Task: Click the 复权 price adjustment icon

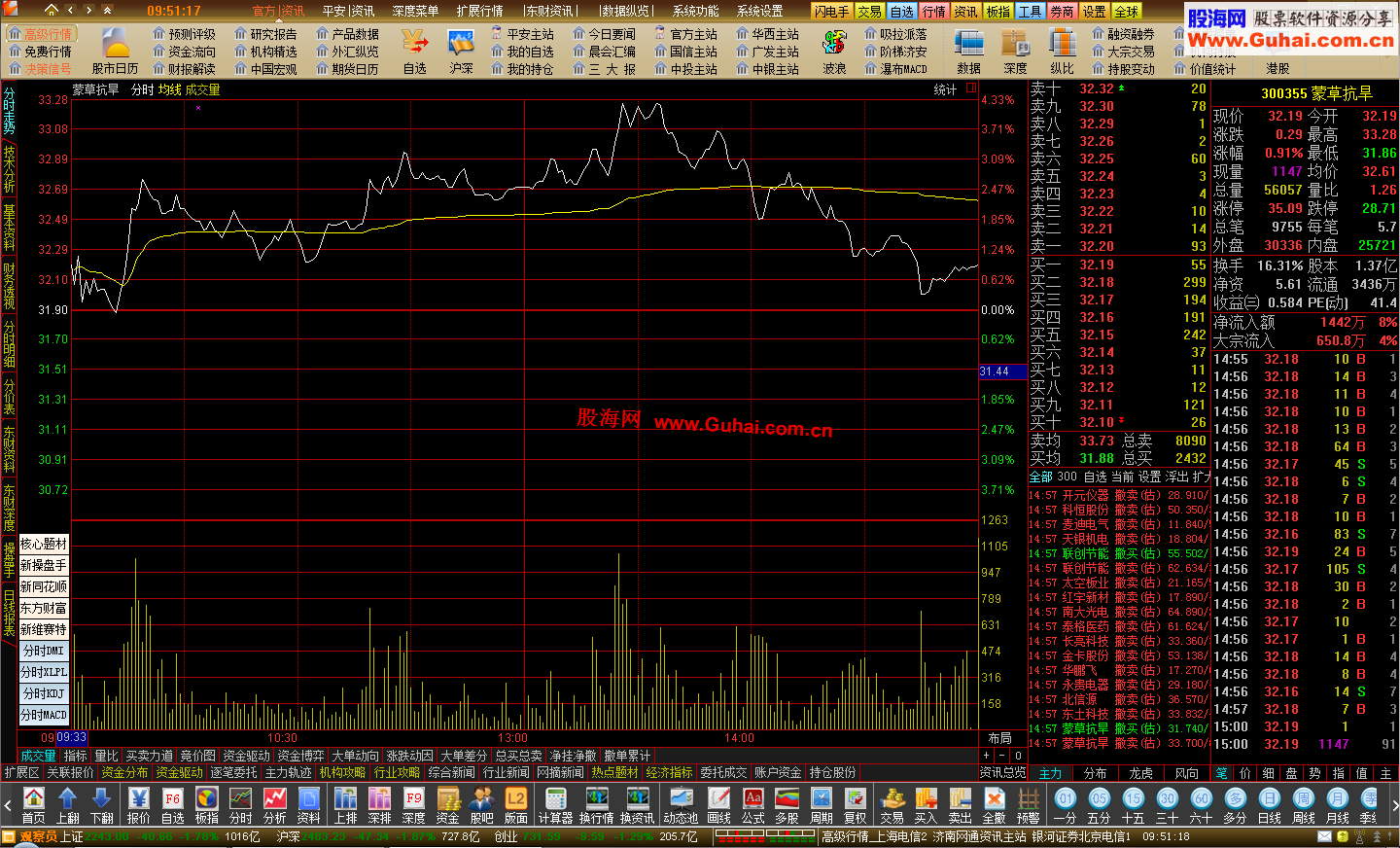Action: (856, 805)
